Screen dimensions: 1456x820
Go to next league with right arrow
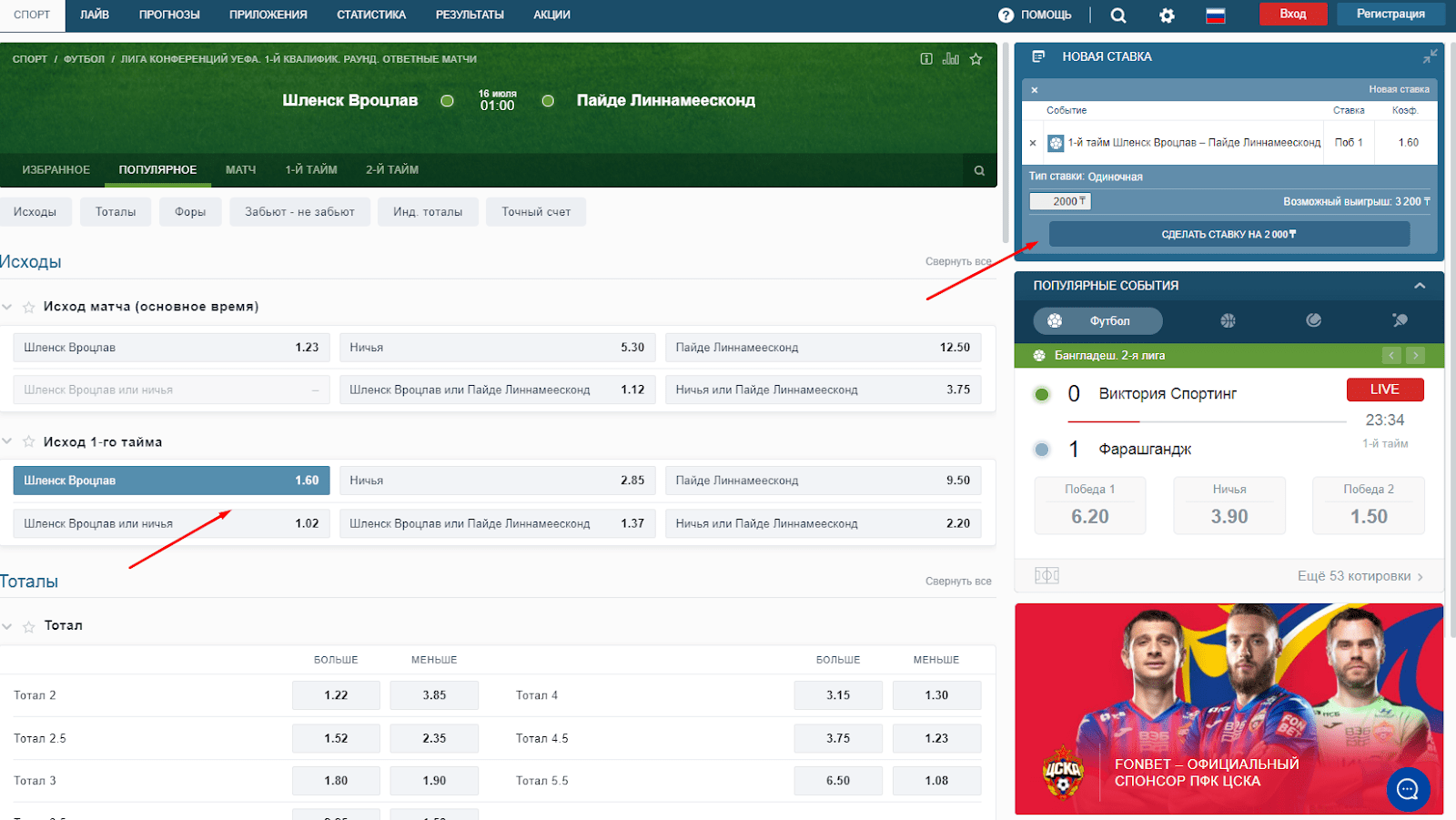[x=1415, y=356]
